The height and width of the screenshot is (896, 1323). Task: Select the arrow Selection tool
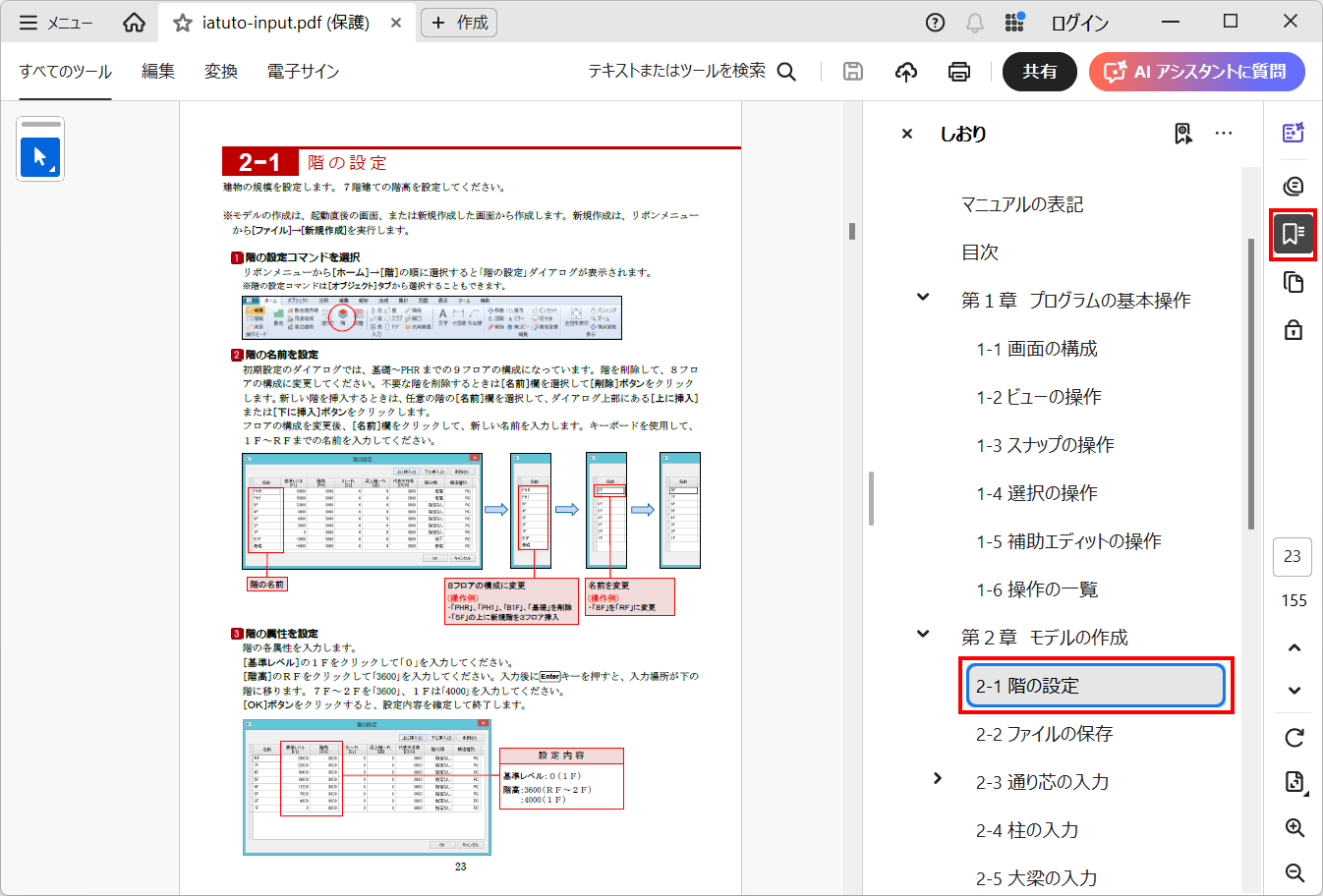(40, 156)
